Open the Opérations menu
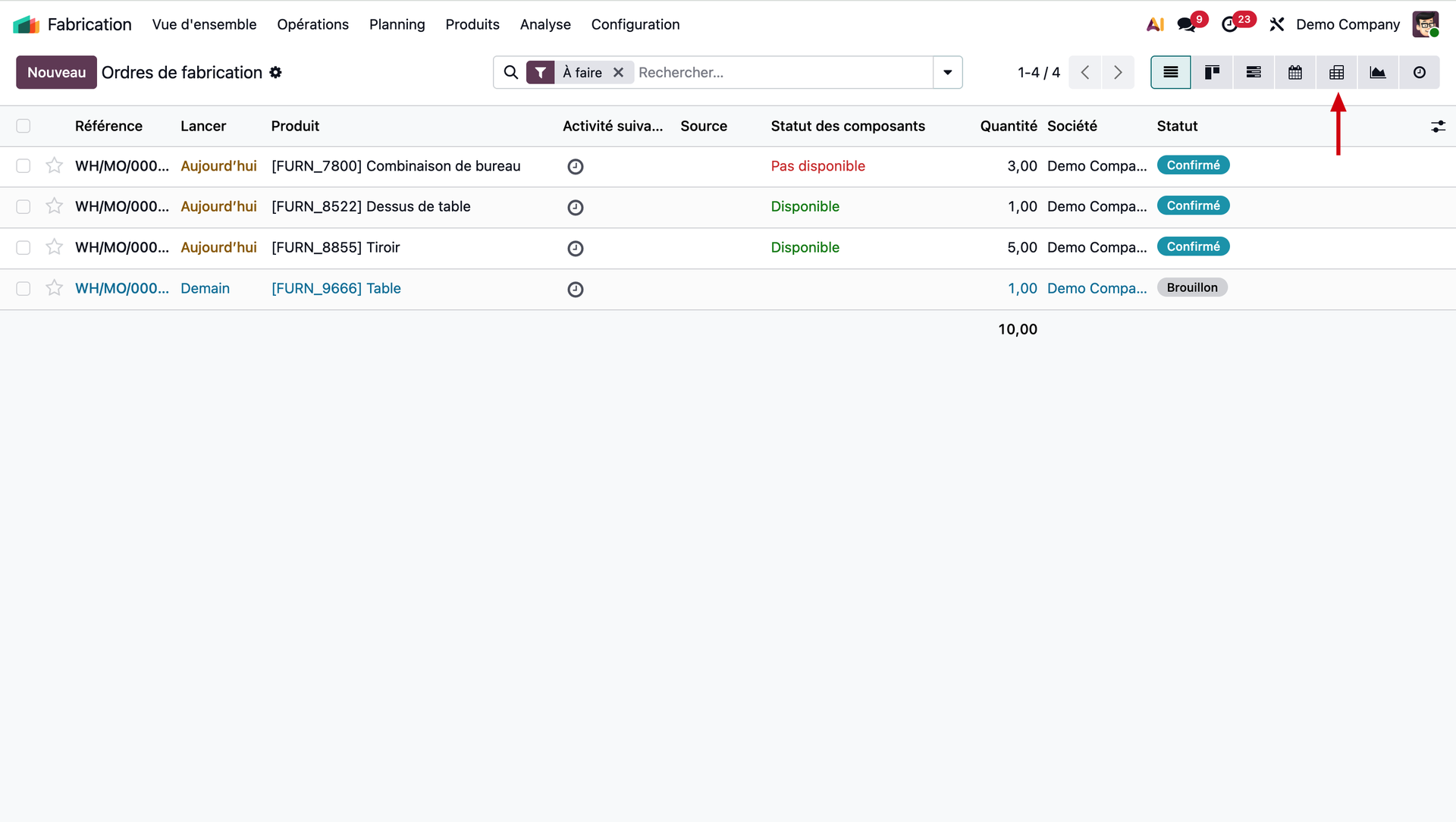 (x=312, y=24)
